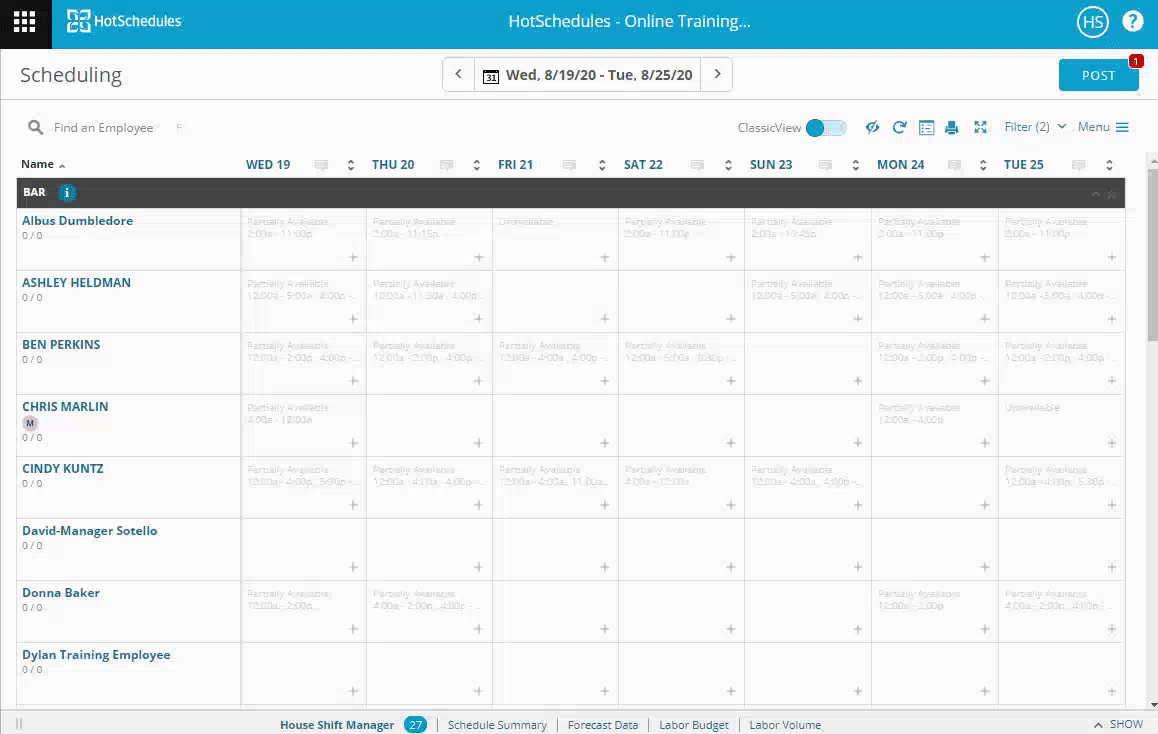Open the hamburger Menu
This screenshot has width=1158, height=734.
click(x=1103, y=127)
